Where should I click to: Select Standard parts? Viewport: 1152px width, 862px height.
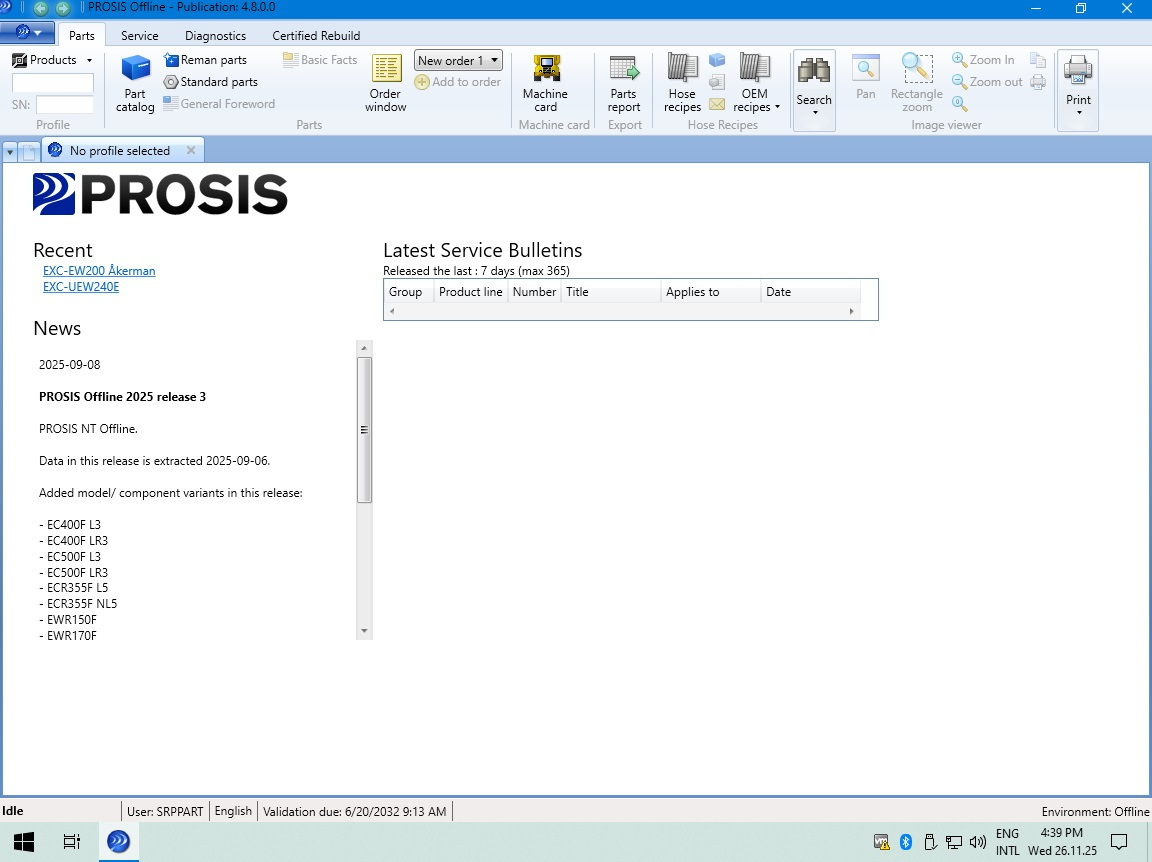pos(211,82)
